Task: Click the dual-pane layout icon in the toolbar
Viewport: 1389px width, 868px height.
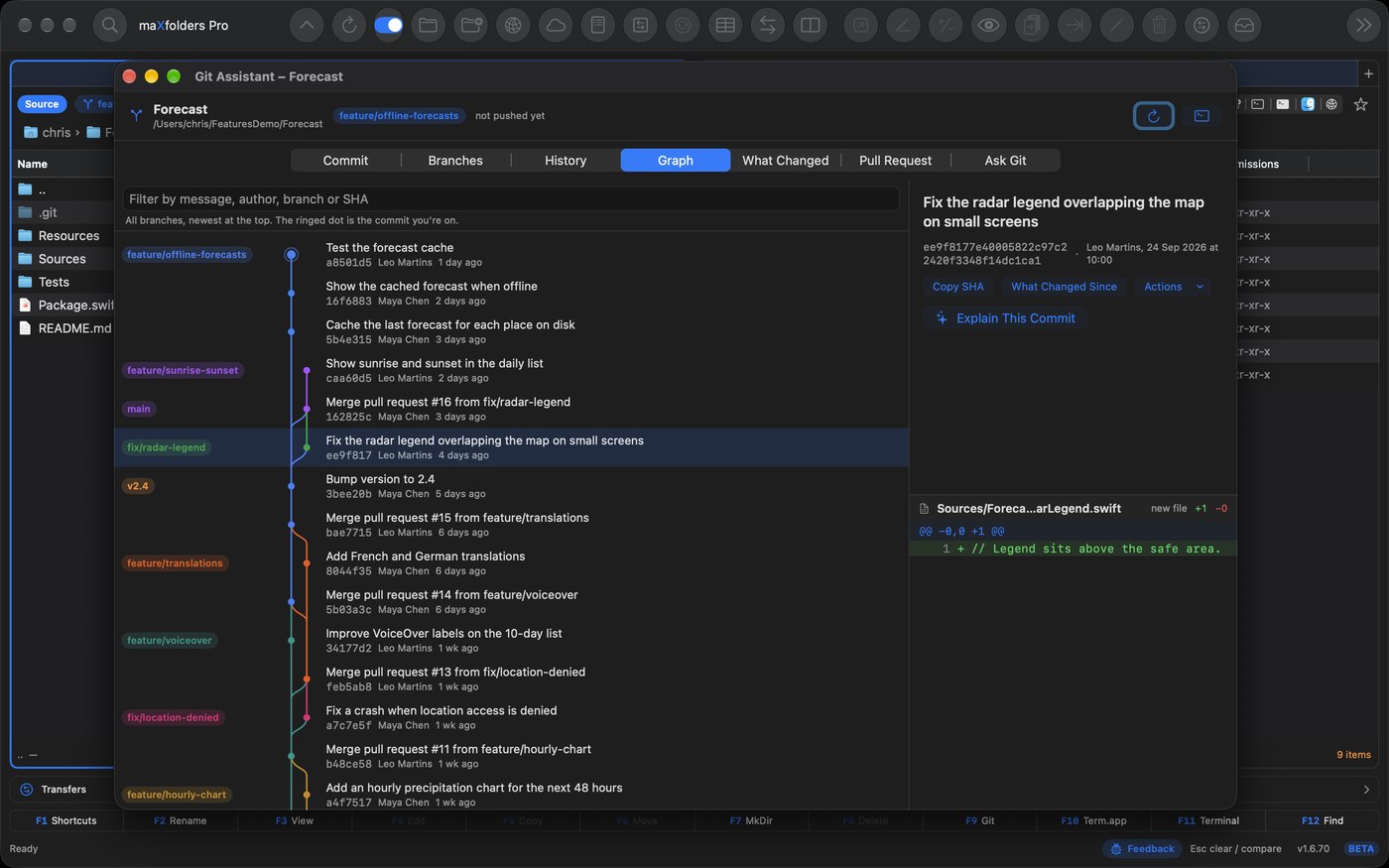Action: click(x=811, y=25)
